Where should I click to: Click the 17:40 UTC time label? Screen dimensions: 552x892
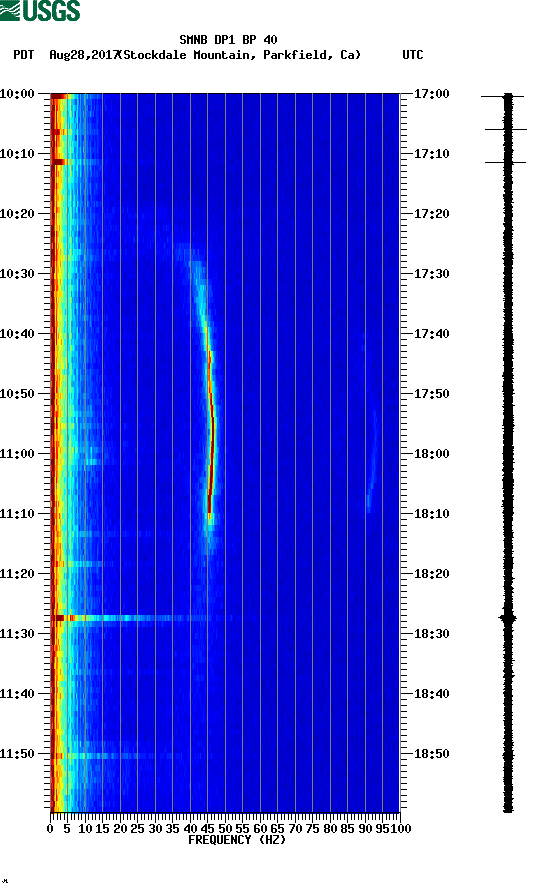431,334
